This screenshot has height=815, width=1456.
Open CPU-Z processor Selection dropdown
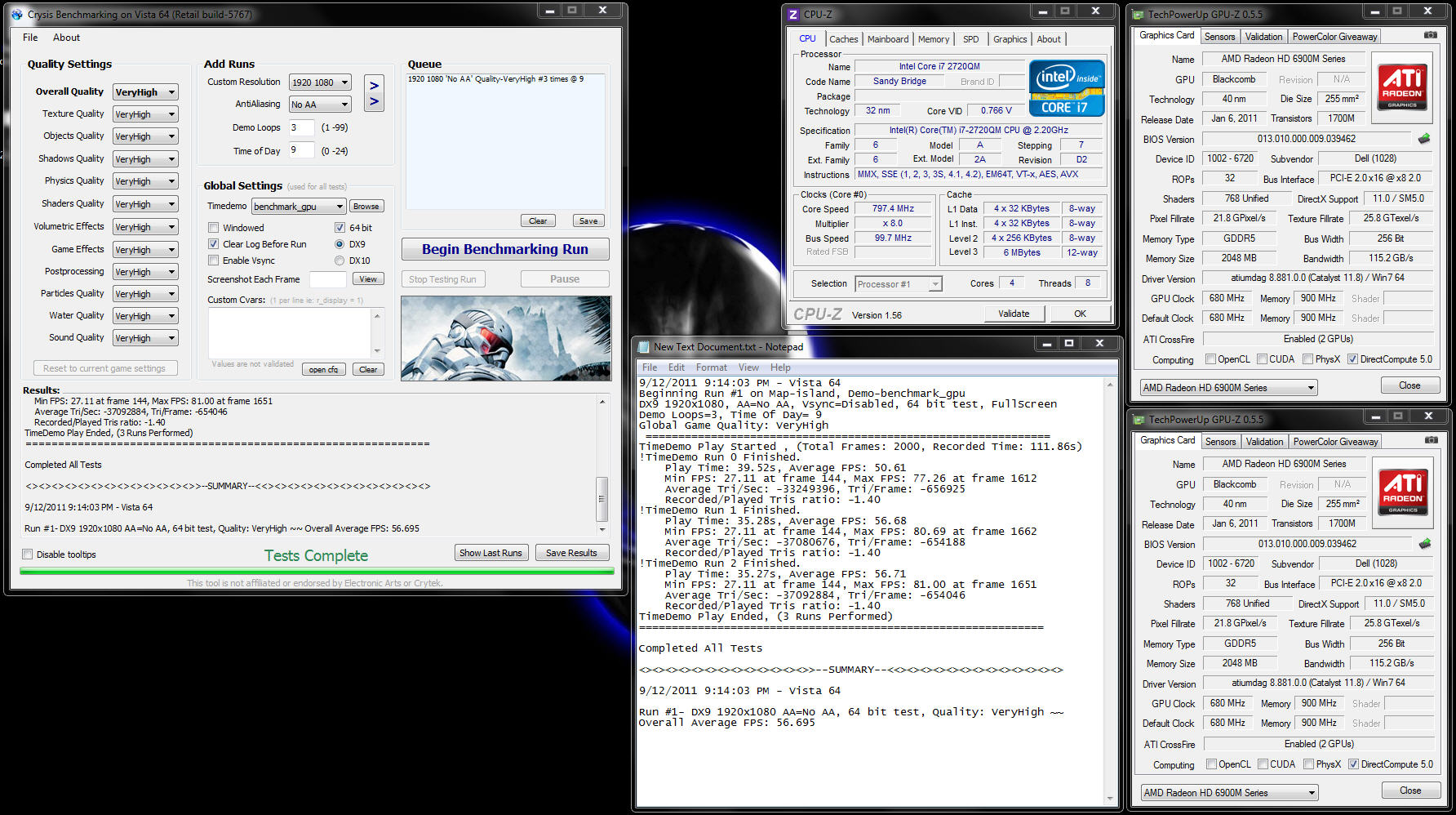899,284
